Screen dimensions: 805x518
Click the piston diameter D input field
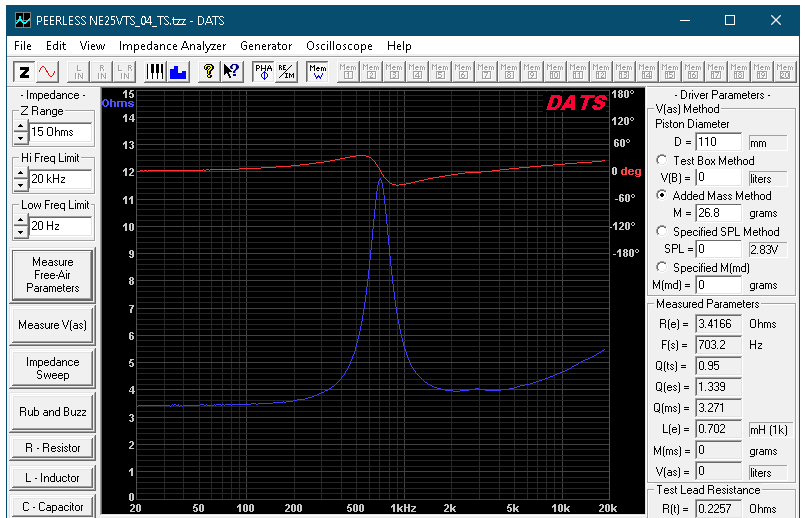point(719,142)
